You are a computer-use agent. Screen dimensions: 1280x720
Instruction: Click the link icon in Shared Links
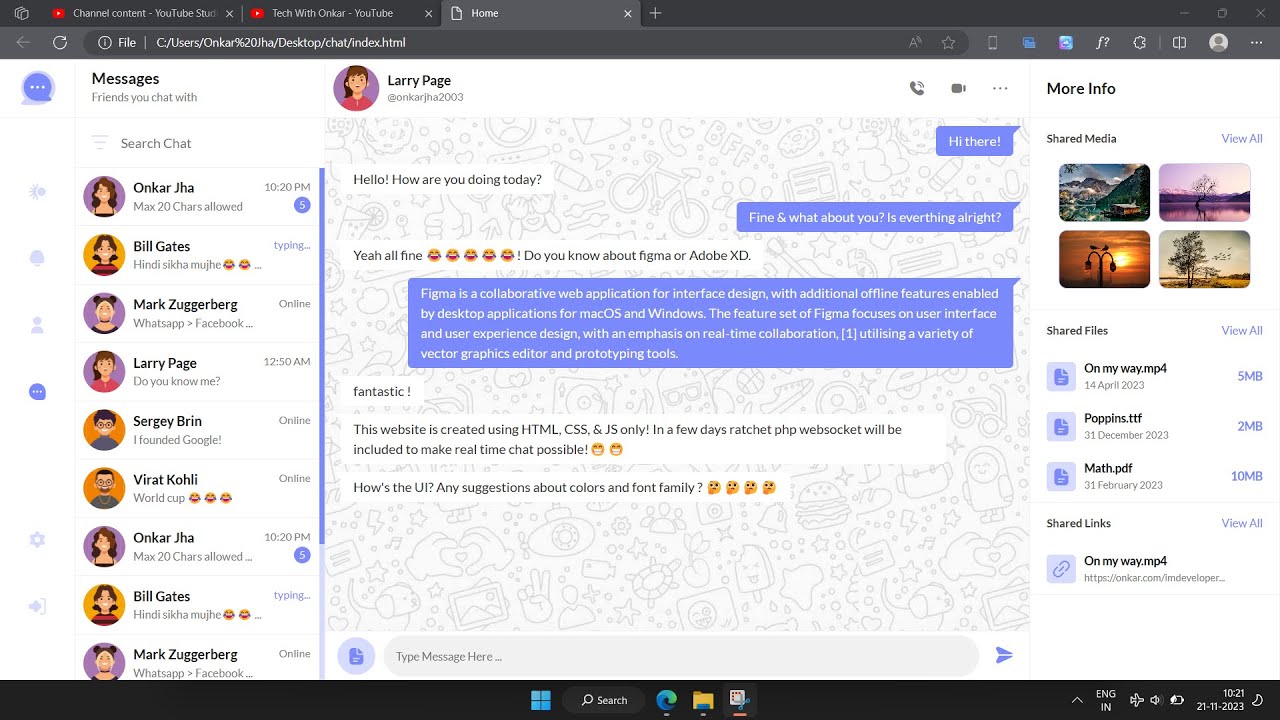1060,569
